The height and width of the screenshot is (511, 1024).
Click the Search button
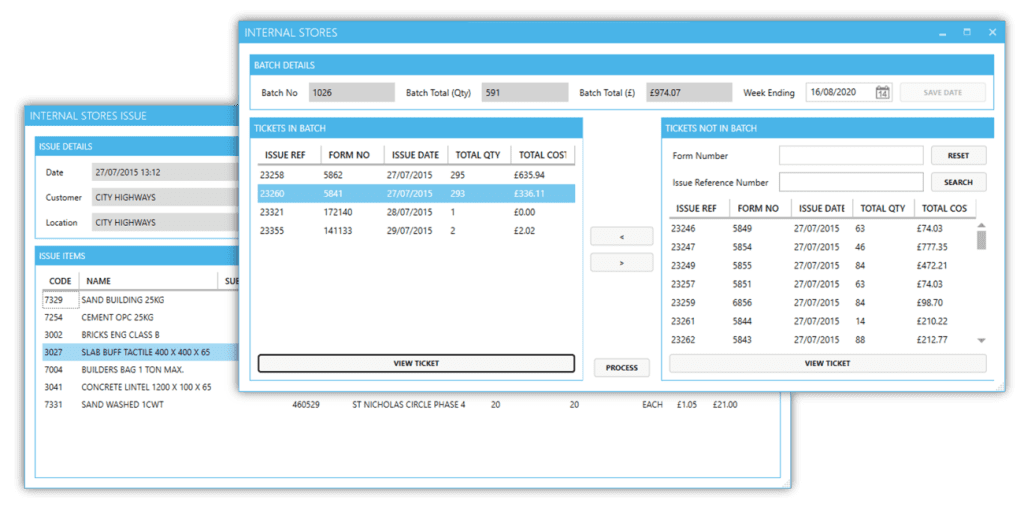coord(958,182)
